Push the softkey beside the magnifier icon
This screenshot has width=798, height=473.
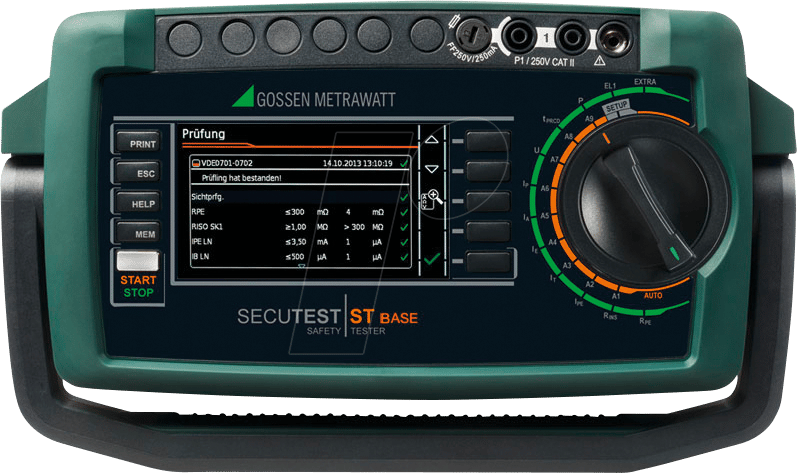pyautogui.click(x=488, y=201)
